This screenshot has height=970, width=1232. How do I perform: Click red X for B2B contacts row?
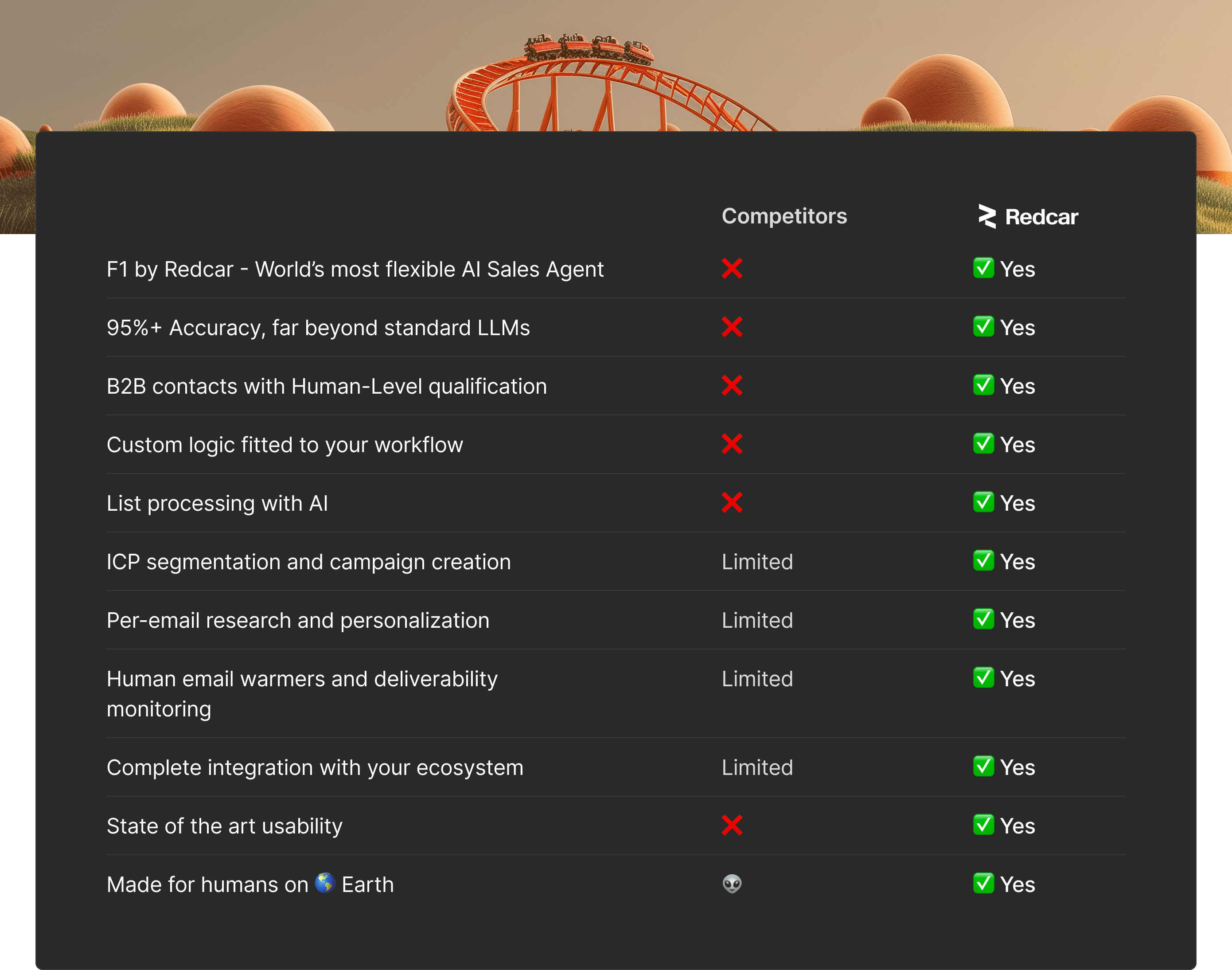(x=732, y=386)
